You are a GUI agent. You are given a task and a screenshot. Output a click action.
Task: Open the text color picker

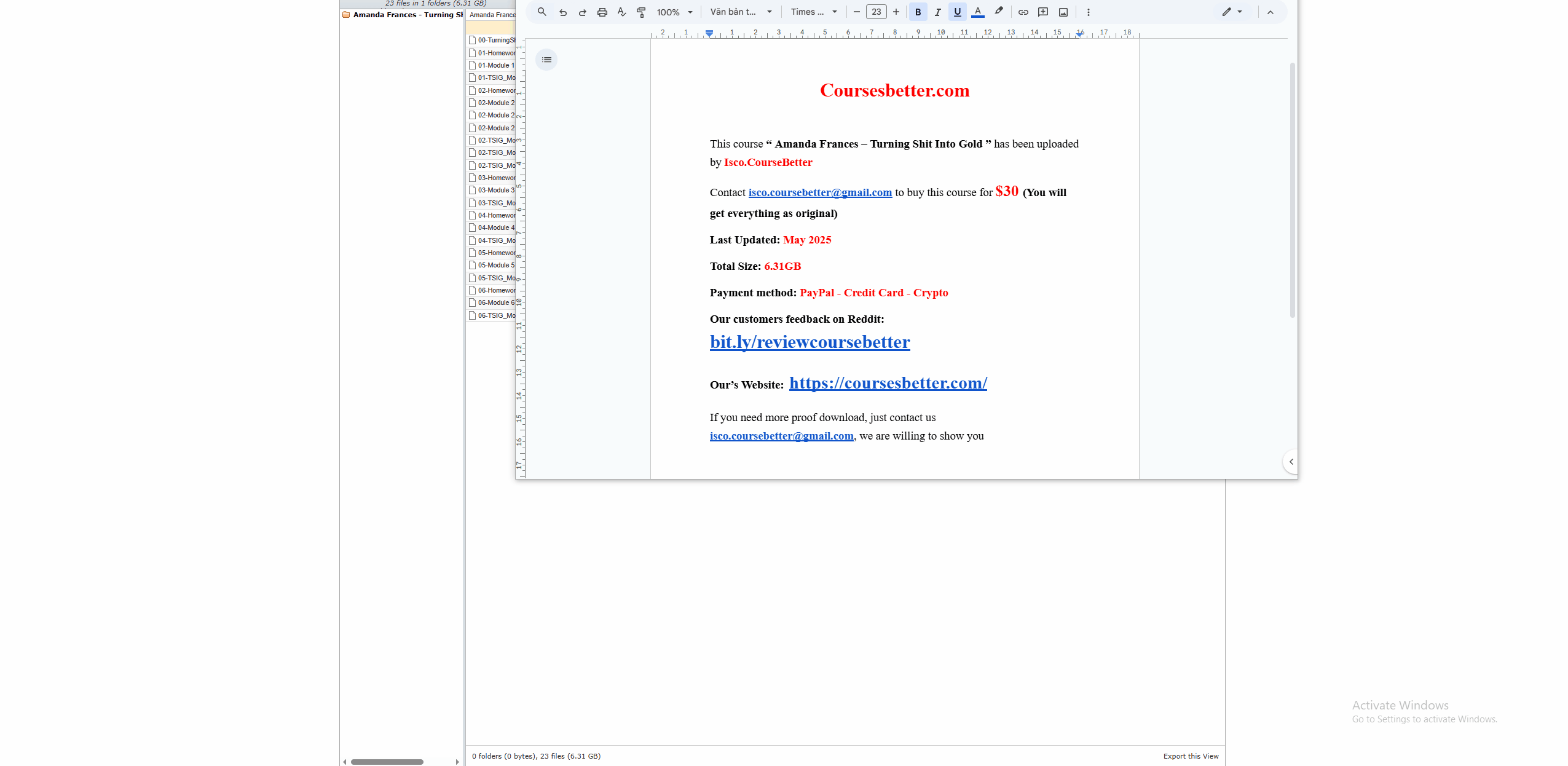977,12
